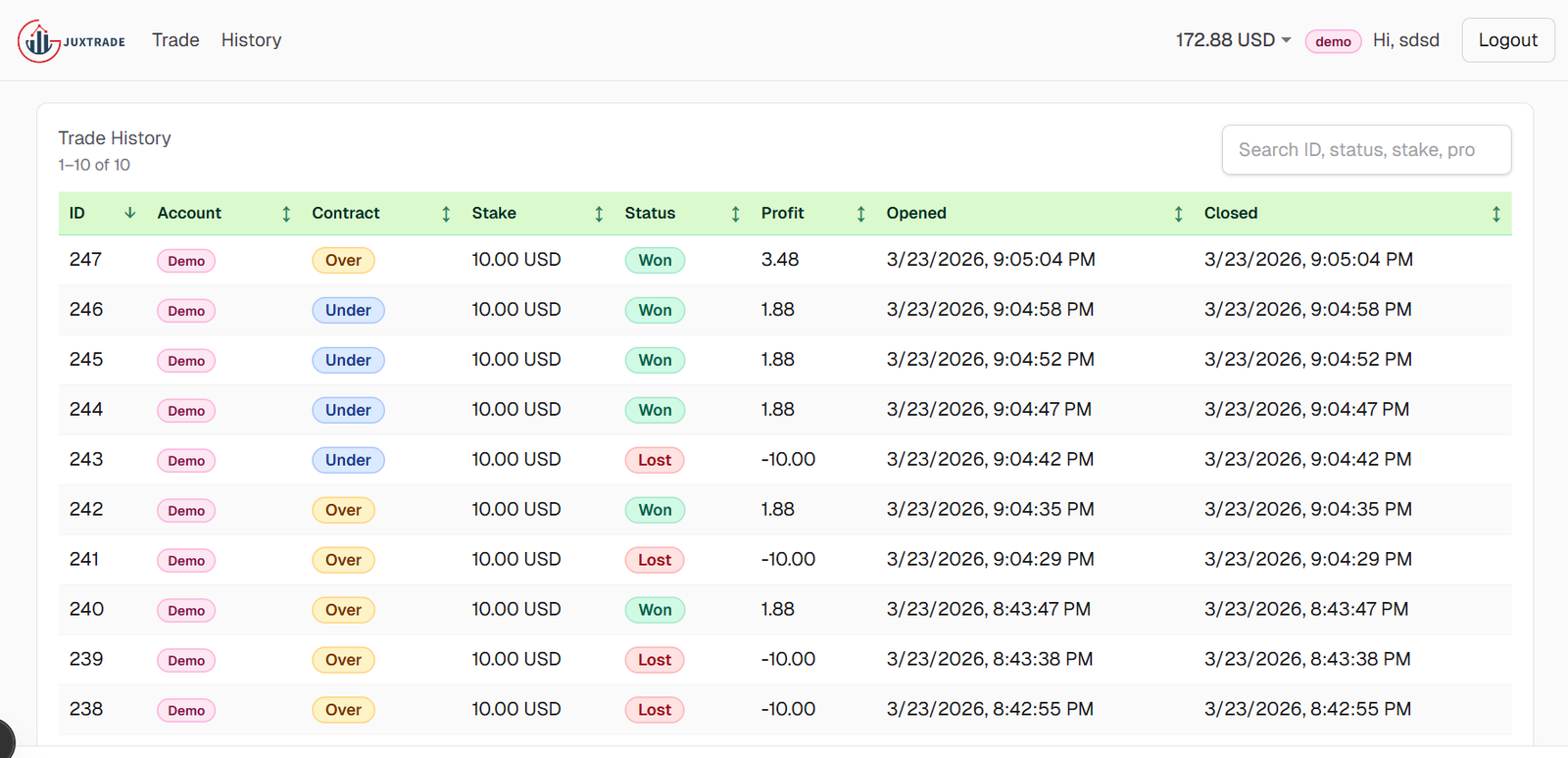Focus the trade history search field
Viewport: 1568px width, 758px height.
click(x=1365, y=150)
